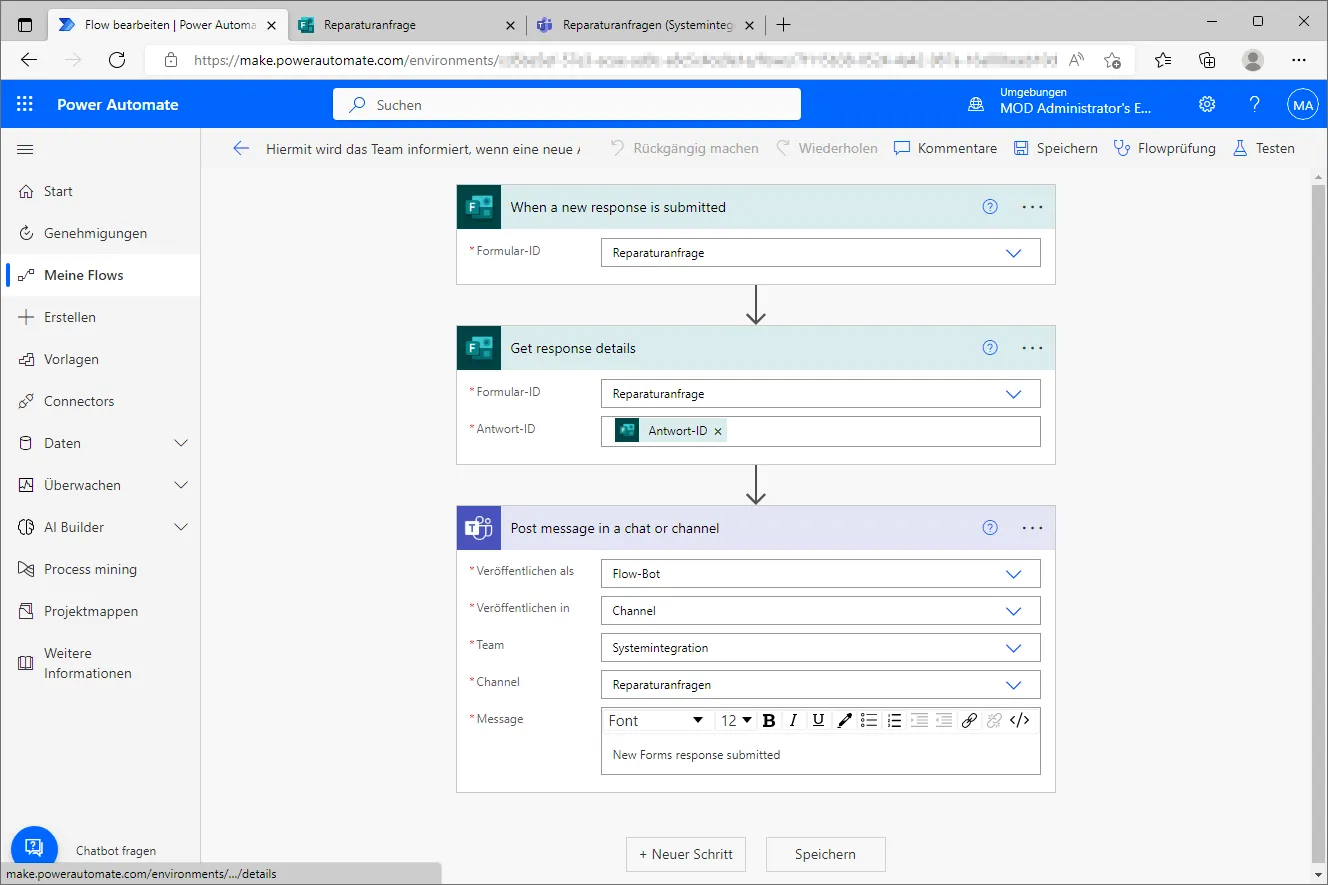Open Connectors in the left navigation
This screenshot has width=1328, height=885.
click(100, 401)
